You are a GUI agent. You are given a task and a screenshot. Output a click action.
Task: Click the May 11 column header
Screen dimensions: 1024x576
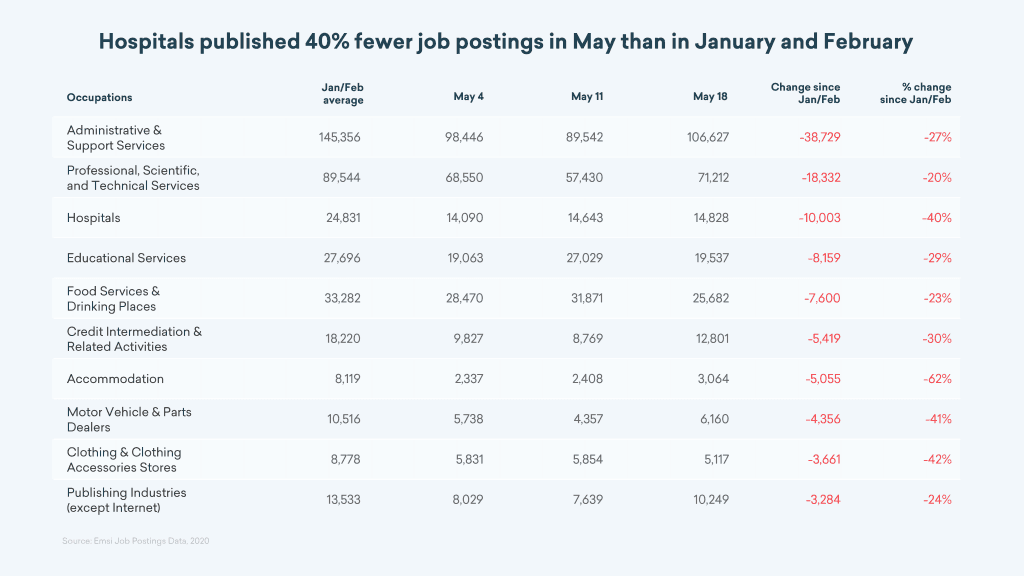[x=587, y=97]
